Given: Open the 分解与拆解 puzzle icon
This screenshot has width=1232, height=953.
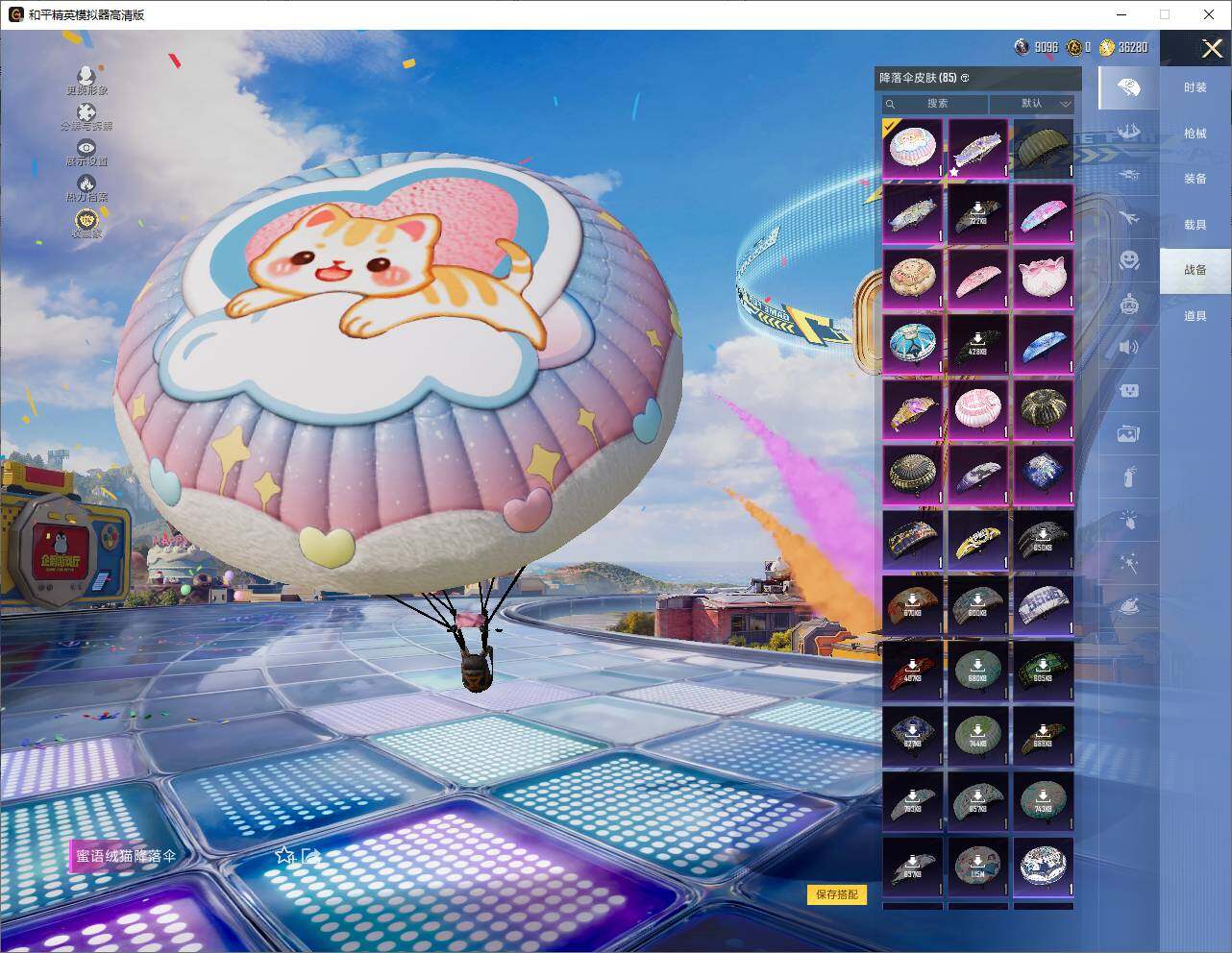Looking at the screenshot, I should (86, 112).
